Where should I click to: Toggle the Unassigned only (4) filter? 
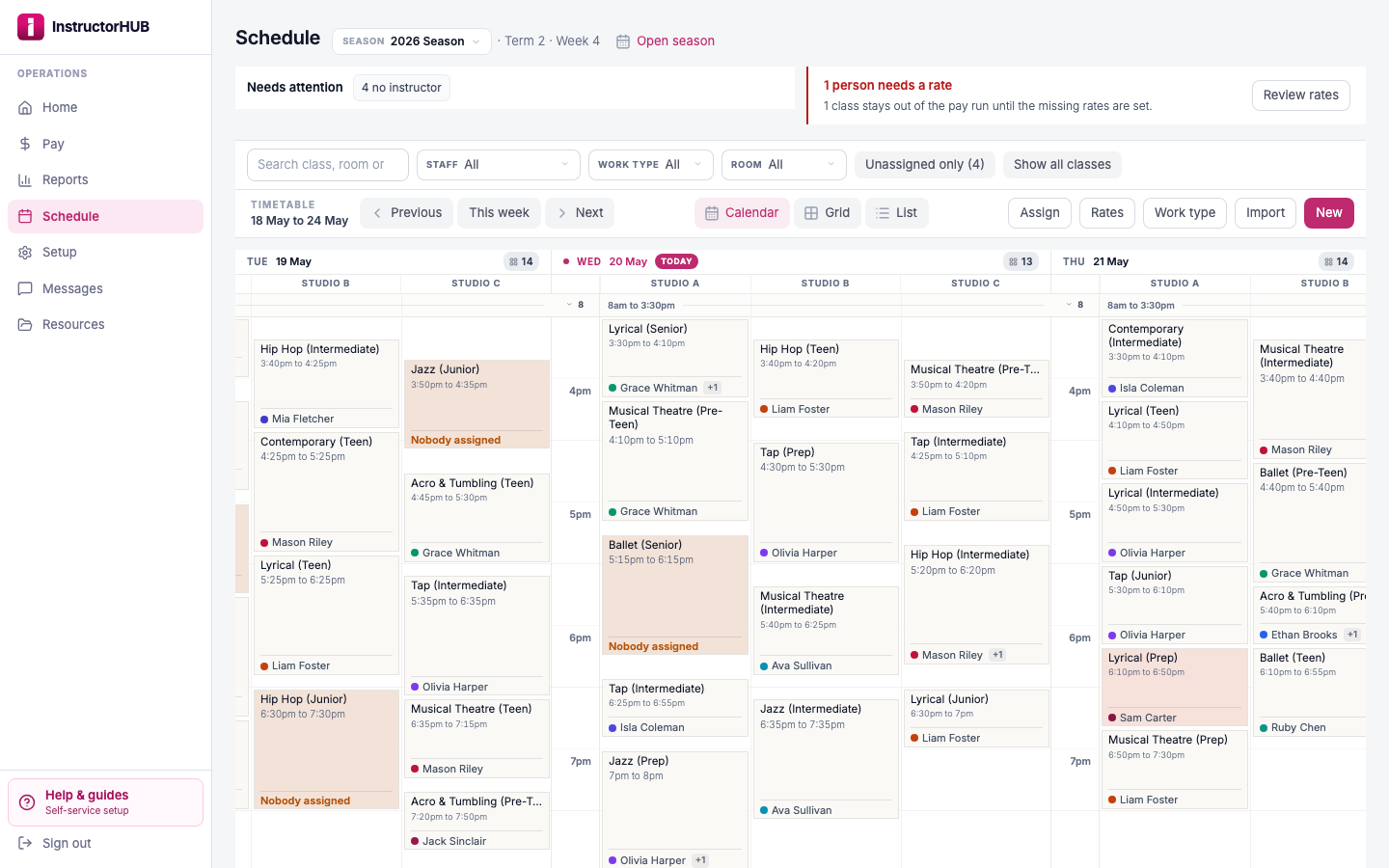click(x=924, y=165)
